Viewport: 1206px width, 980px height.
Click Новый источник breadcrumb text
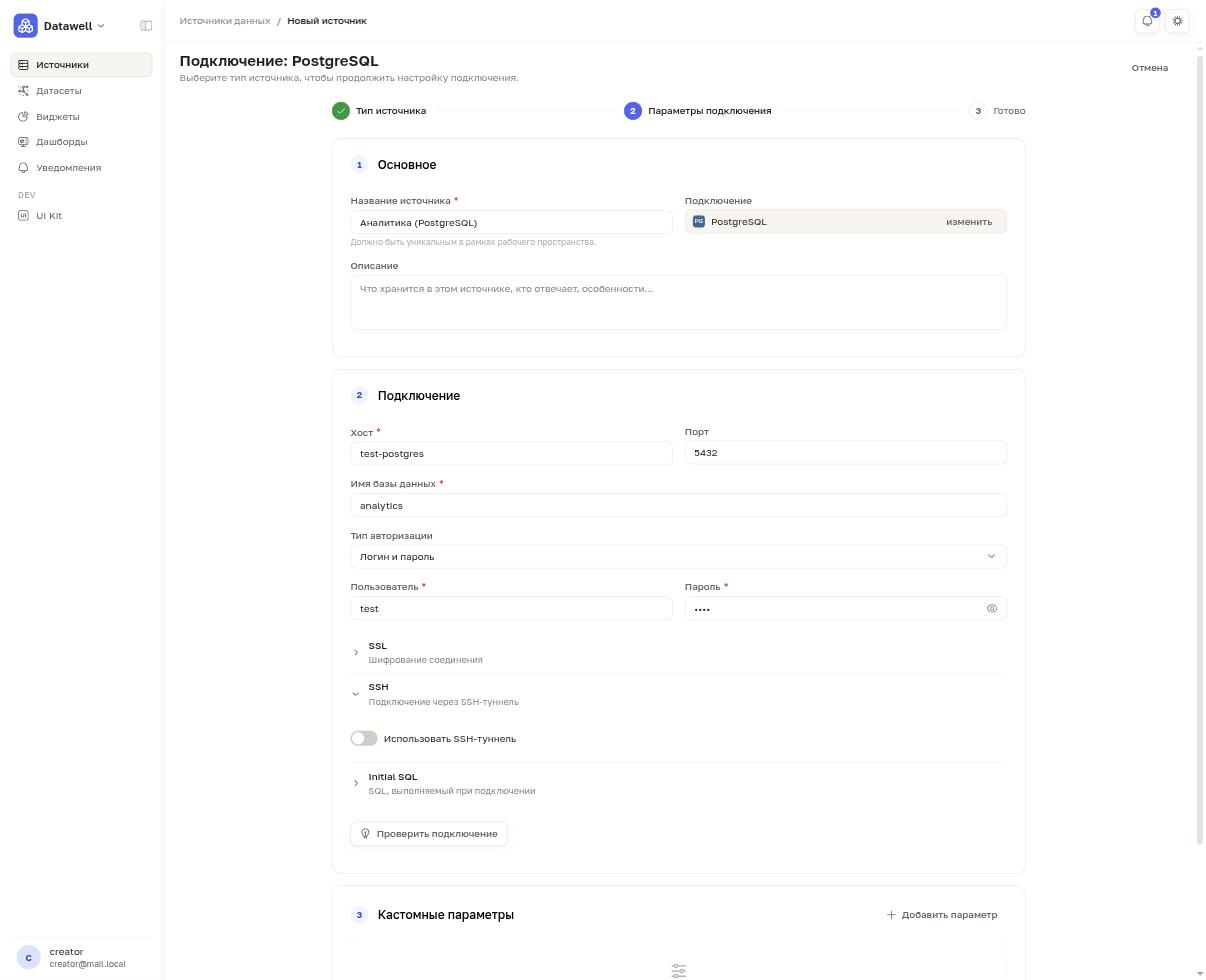327,21
